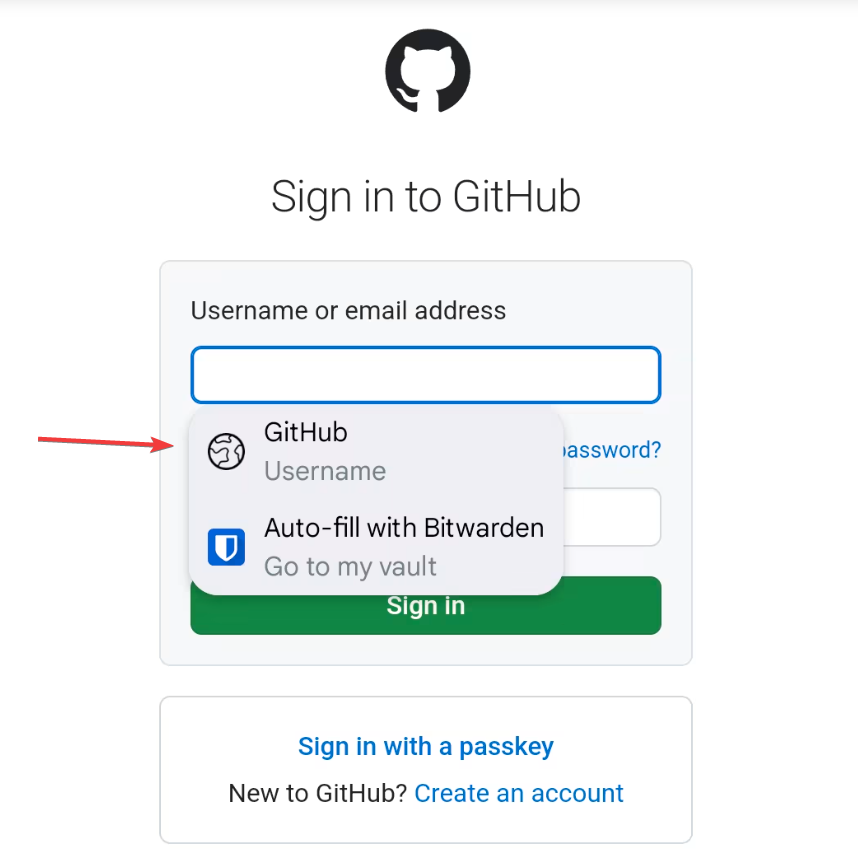Click the globe icon beside GitHub suggestion
Viewport: 858px width, 867px height.
click(226, 452)
